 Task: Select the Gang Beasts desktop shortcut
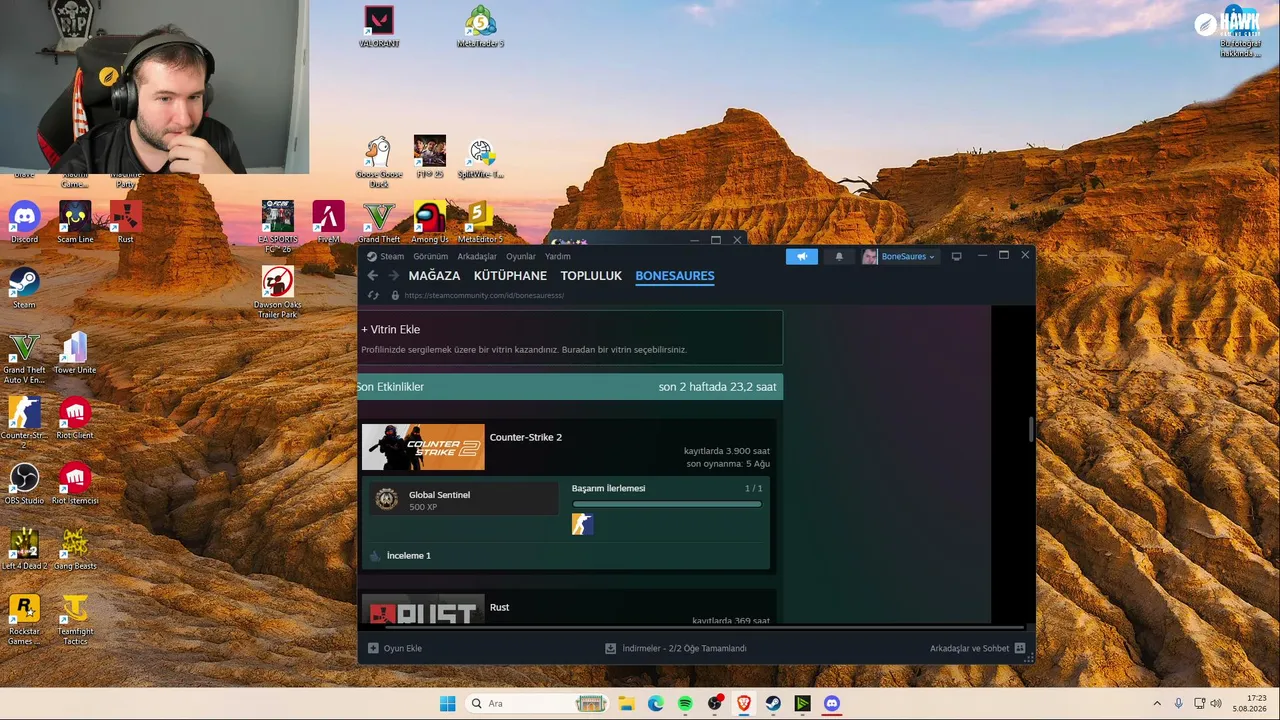75,548
